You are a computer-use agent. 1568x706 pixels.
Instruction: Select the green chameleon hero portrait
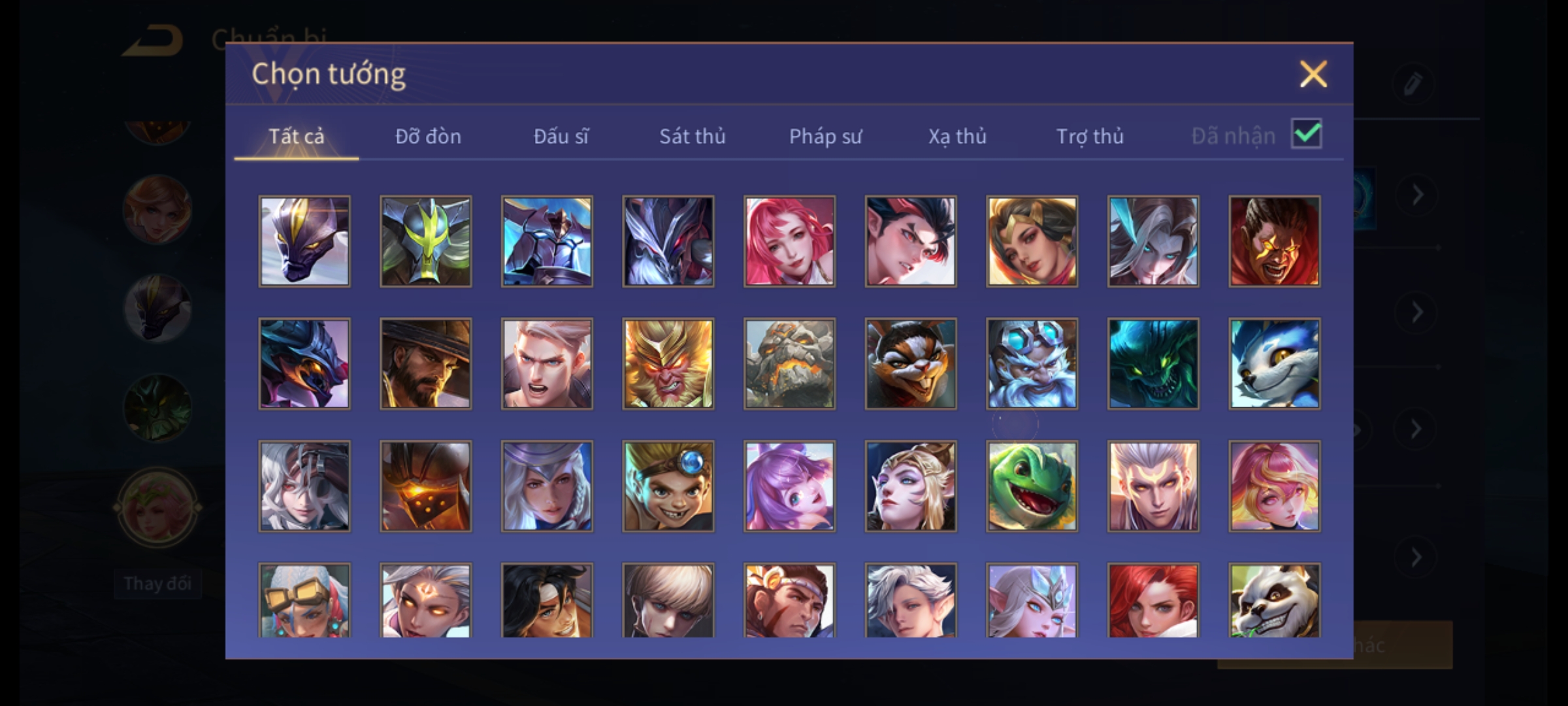click(1032, 486)
